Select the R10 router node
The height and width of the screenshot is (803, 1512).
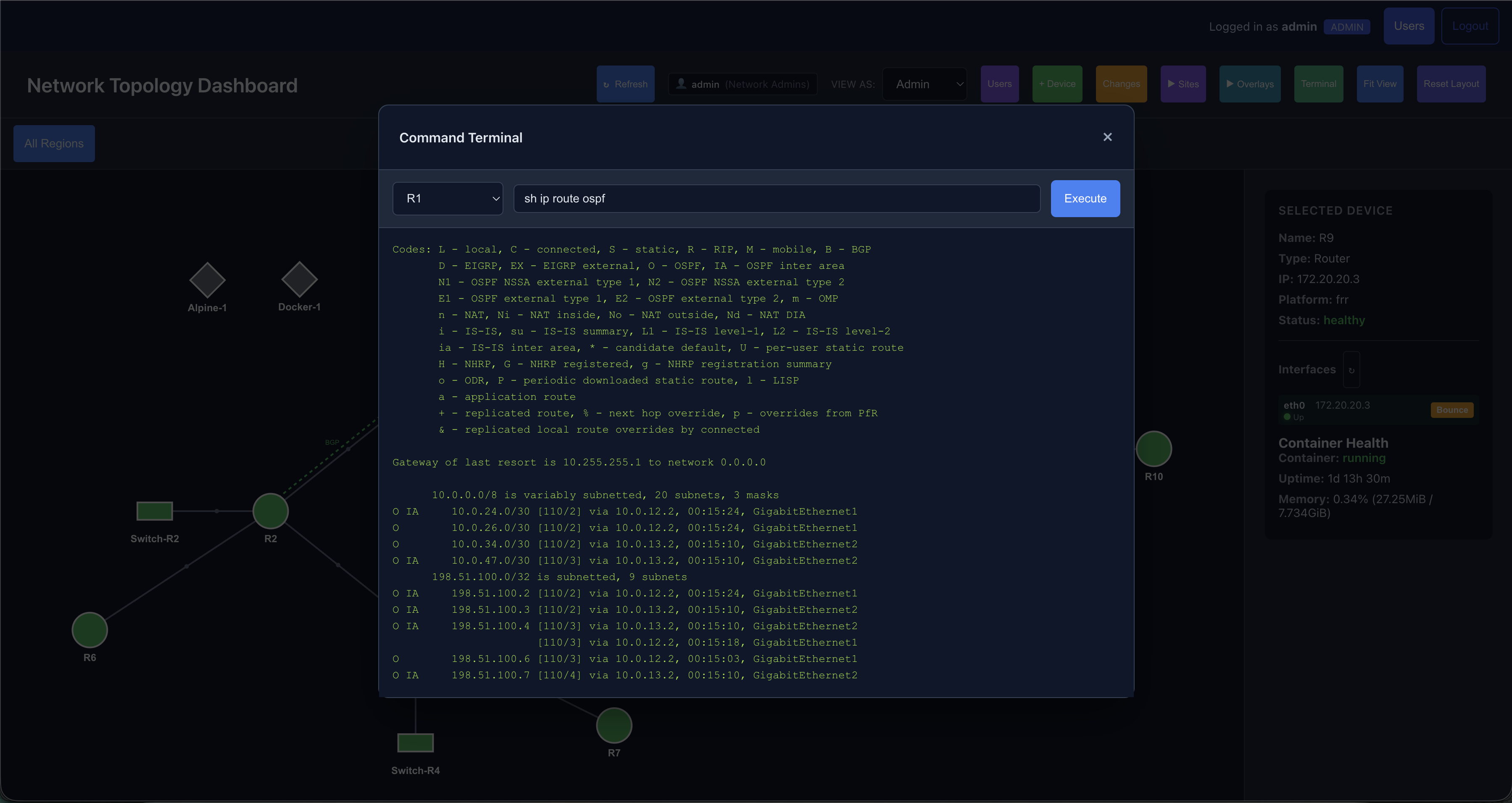coord(1154,449)
